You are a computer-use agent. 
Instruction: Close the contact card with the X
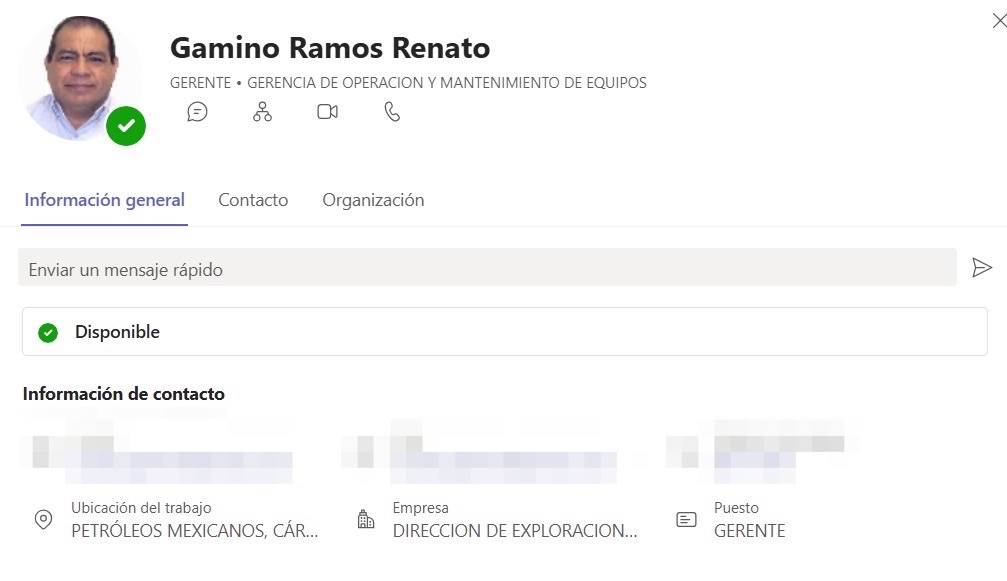pos(997,21)
